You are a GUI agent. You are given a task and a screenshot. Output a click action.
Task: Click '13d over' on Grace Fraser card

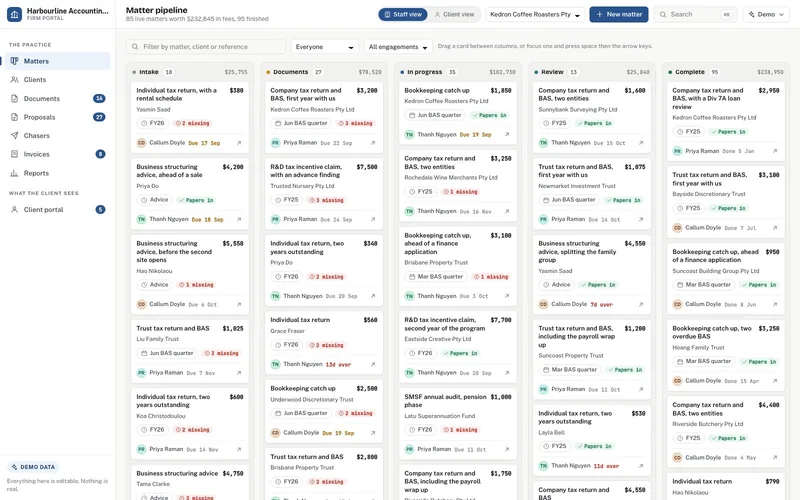(x=338, y=364)
